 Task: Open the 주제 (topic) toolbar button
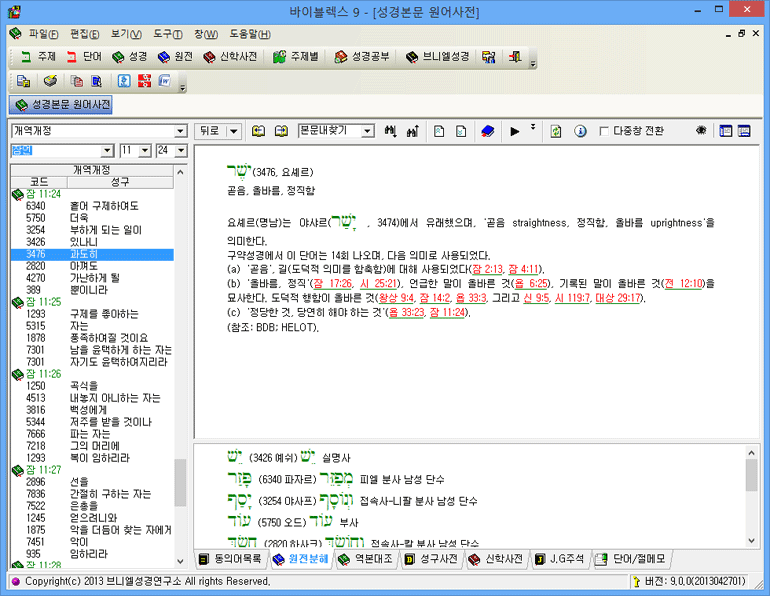38,57
